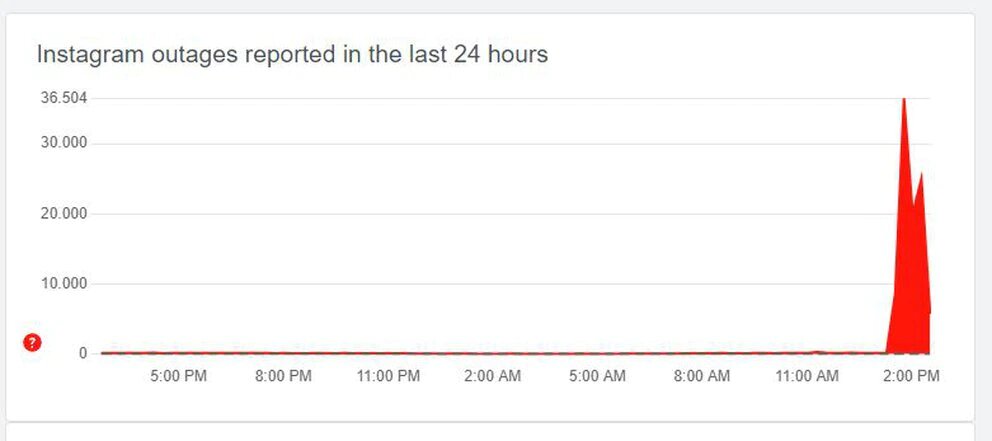992x441 pixels.
Task: Click the red question mark help icon
Action: point(32,343)
